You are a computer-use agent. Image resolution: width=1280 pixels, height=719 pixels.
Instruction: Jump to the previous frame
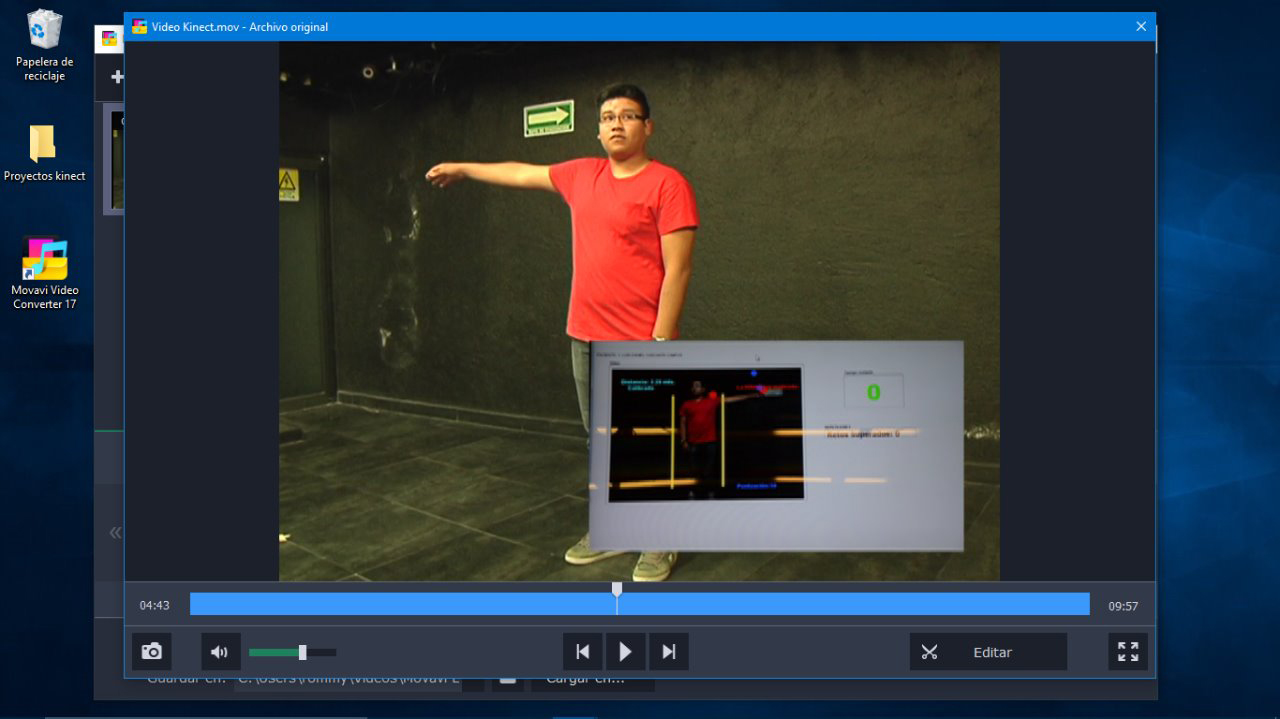click(x=582, y=652)
